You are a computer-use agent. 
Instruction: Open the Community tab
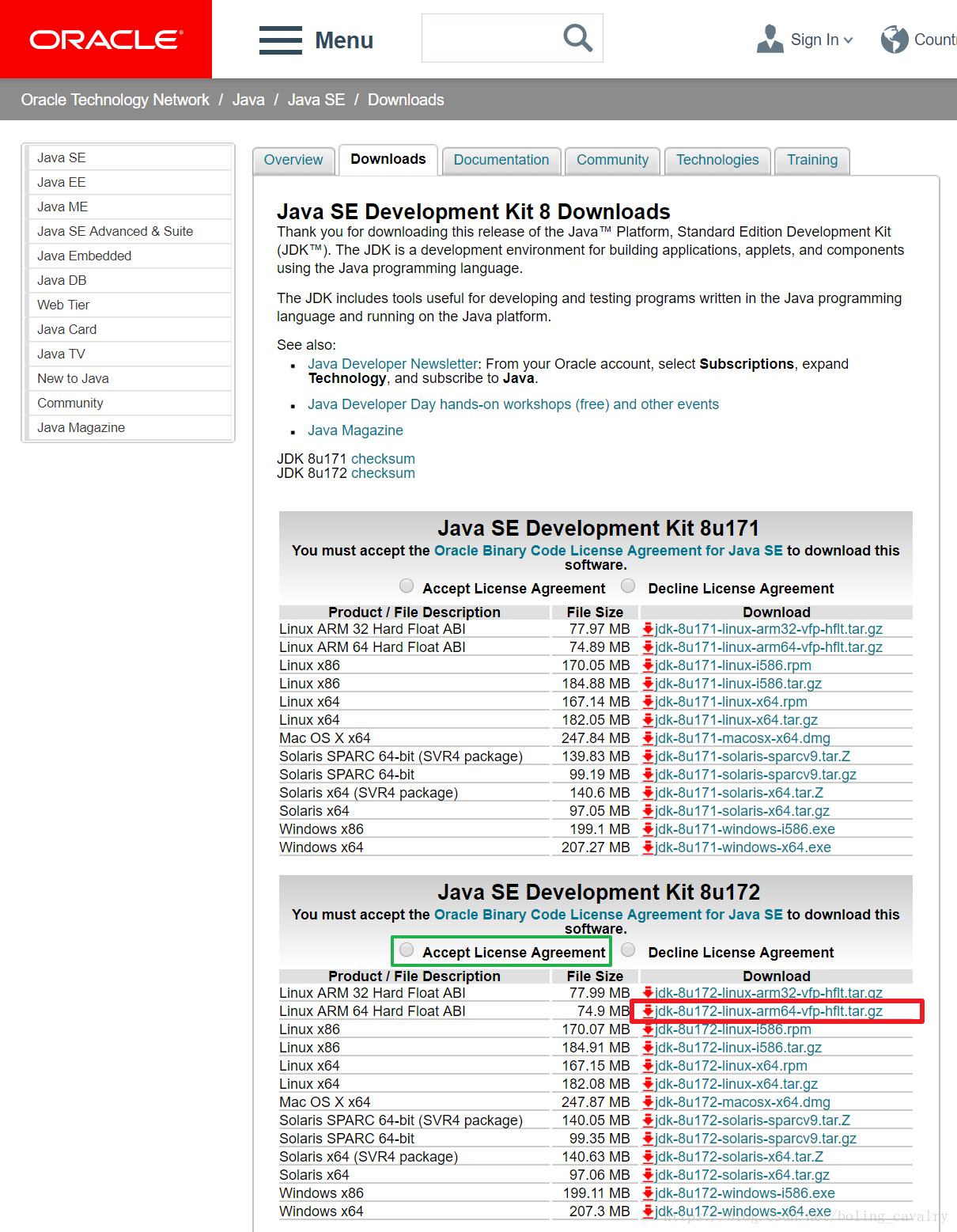coord(612,160)
